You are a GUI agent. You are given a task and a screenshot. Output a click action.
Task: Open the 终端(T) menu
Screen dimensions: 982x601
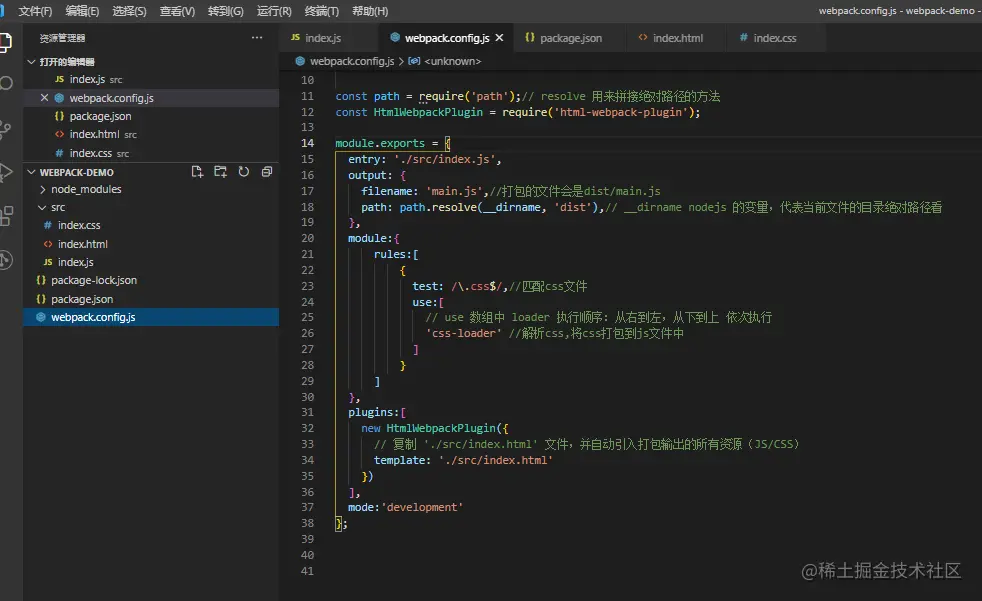click(x=321, y=11)
